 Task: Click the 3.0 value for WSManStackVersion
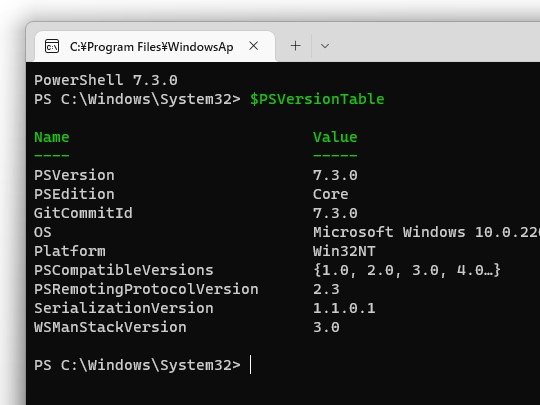click(326, 327)
